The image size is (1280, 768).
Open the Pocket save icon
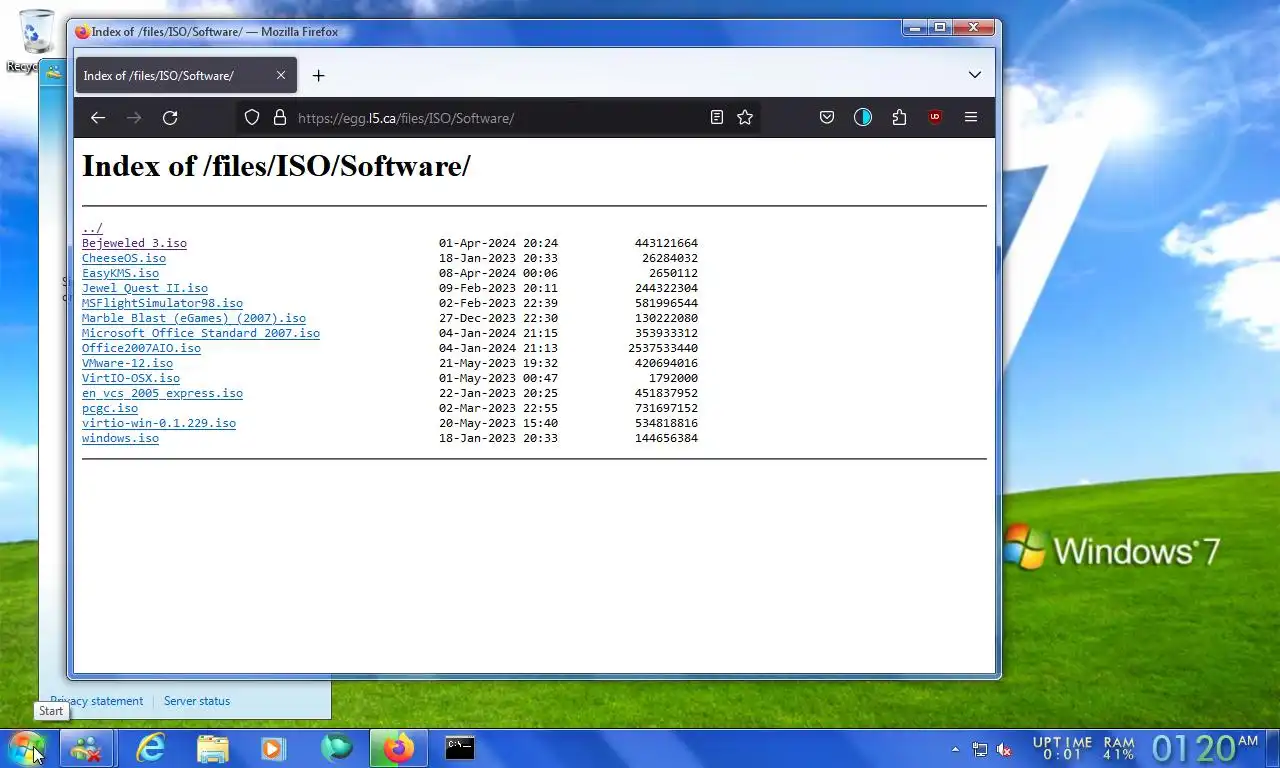pos(827,118)
